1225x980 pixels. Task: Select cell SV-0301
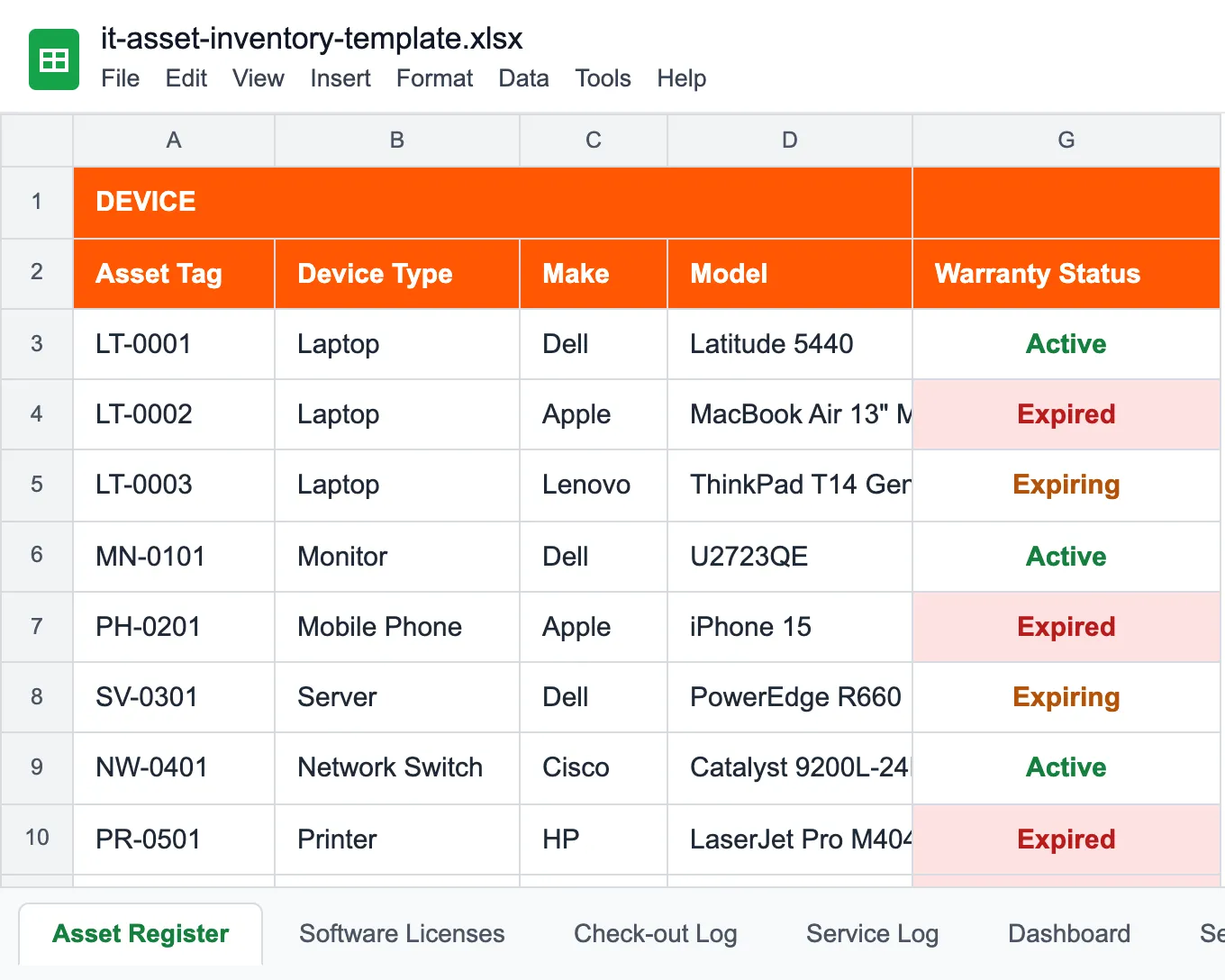pos(174,697)
